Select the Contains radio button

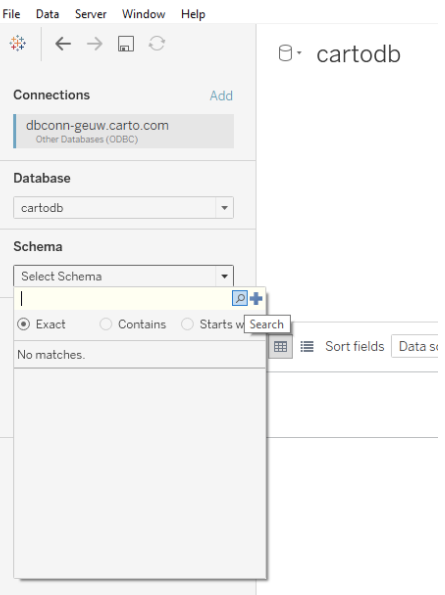click(106, 324)
